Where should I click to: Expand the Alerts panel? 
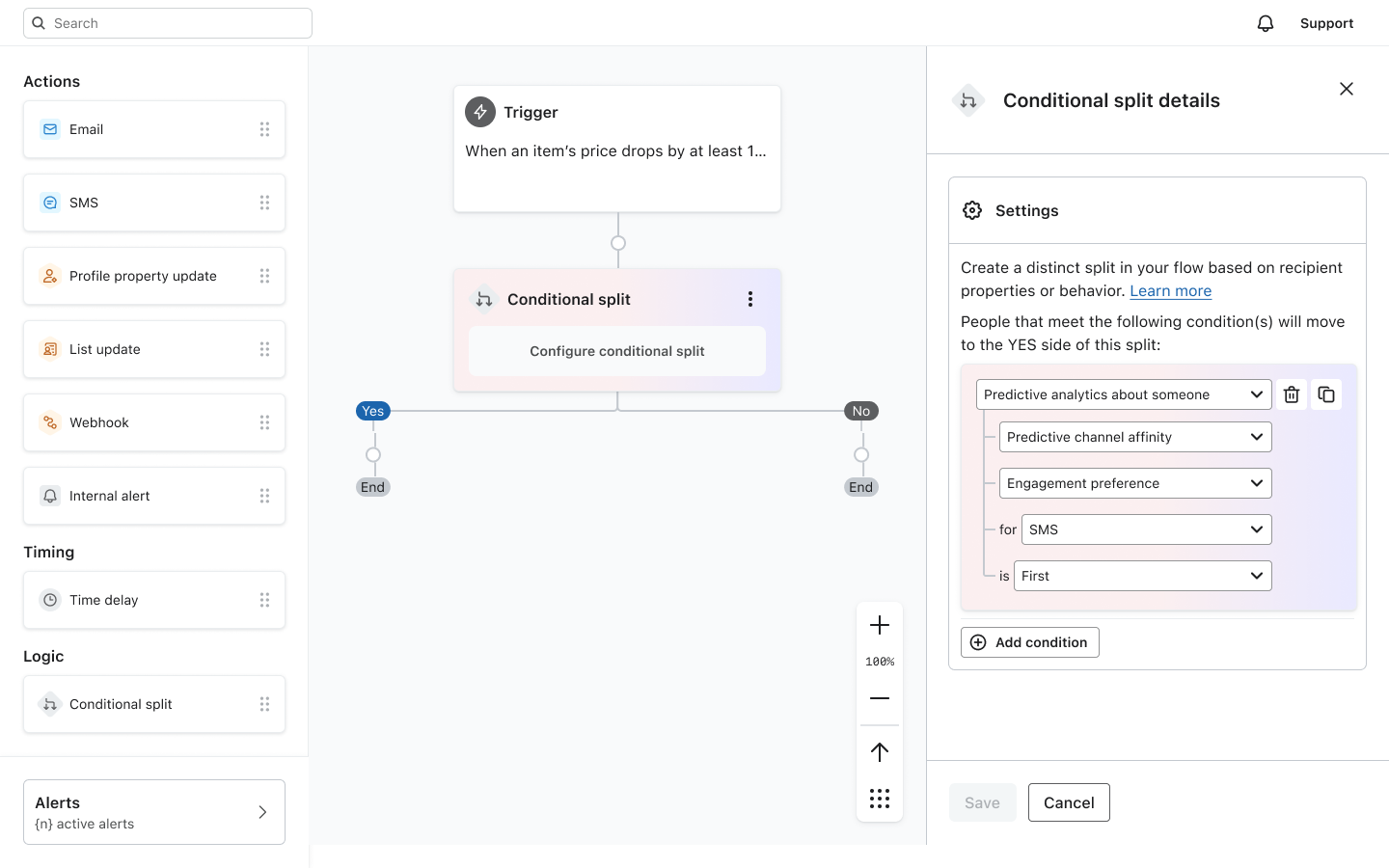click(154, 812)
